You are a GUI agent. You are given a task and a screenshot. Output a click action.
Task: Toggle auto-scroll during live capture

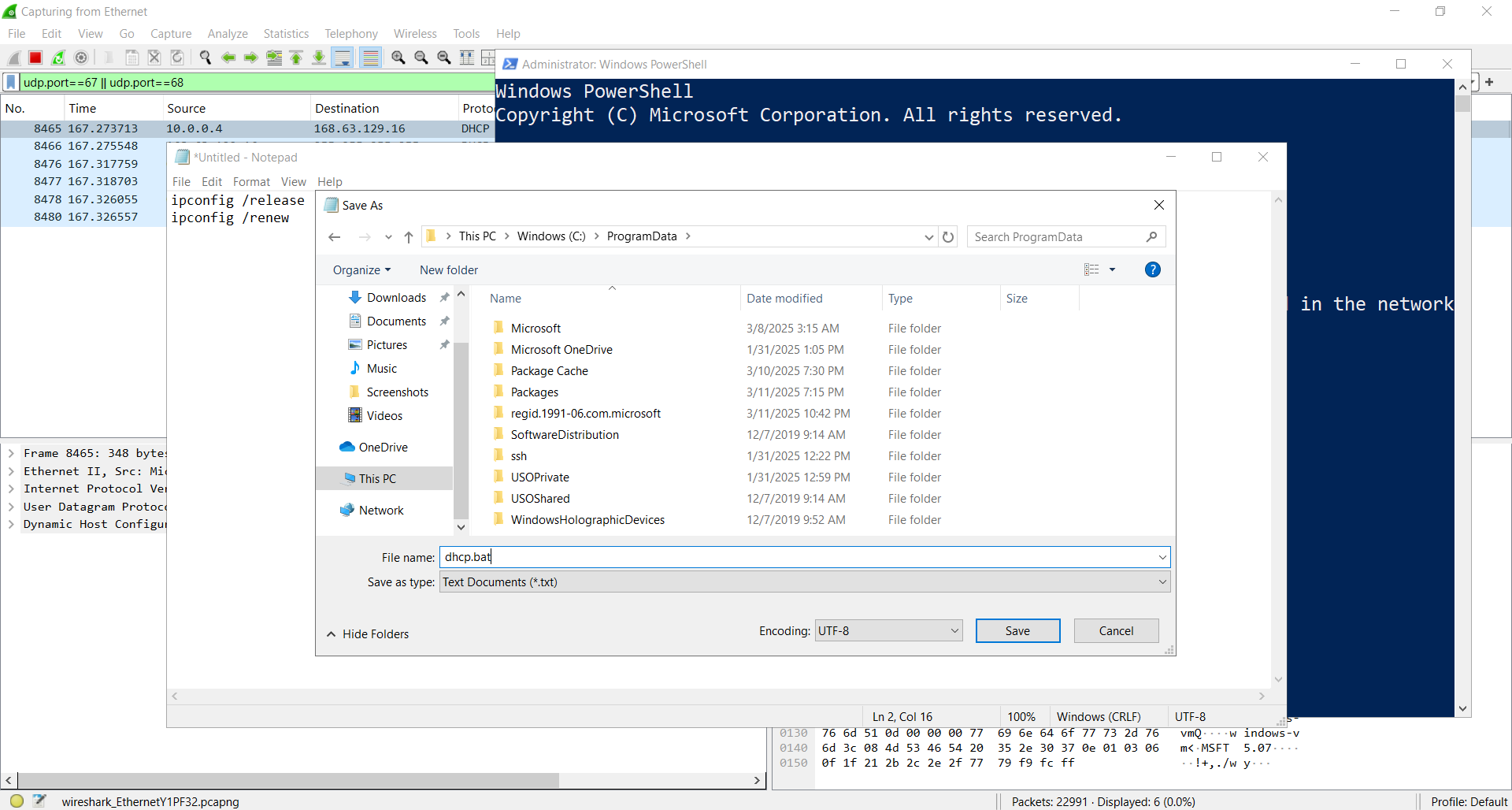click(x=342, y=58)
